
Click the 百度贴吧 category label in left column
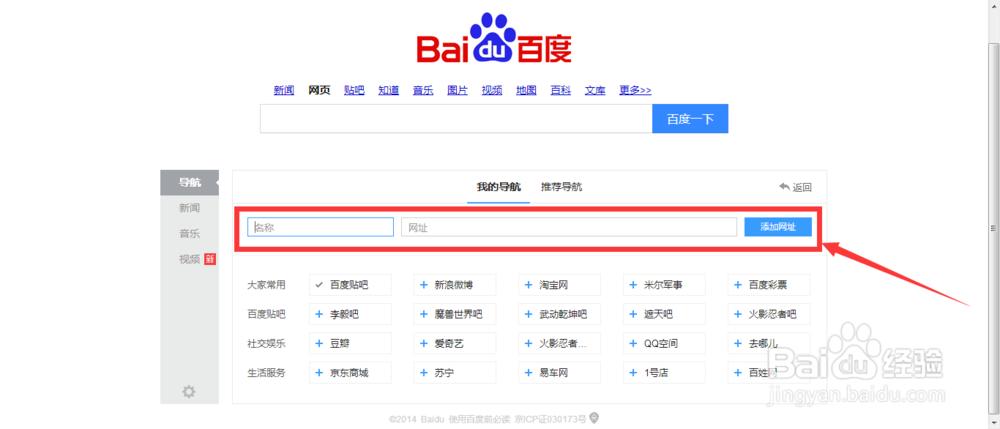[266, 314]
